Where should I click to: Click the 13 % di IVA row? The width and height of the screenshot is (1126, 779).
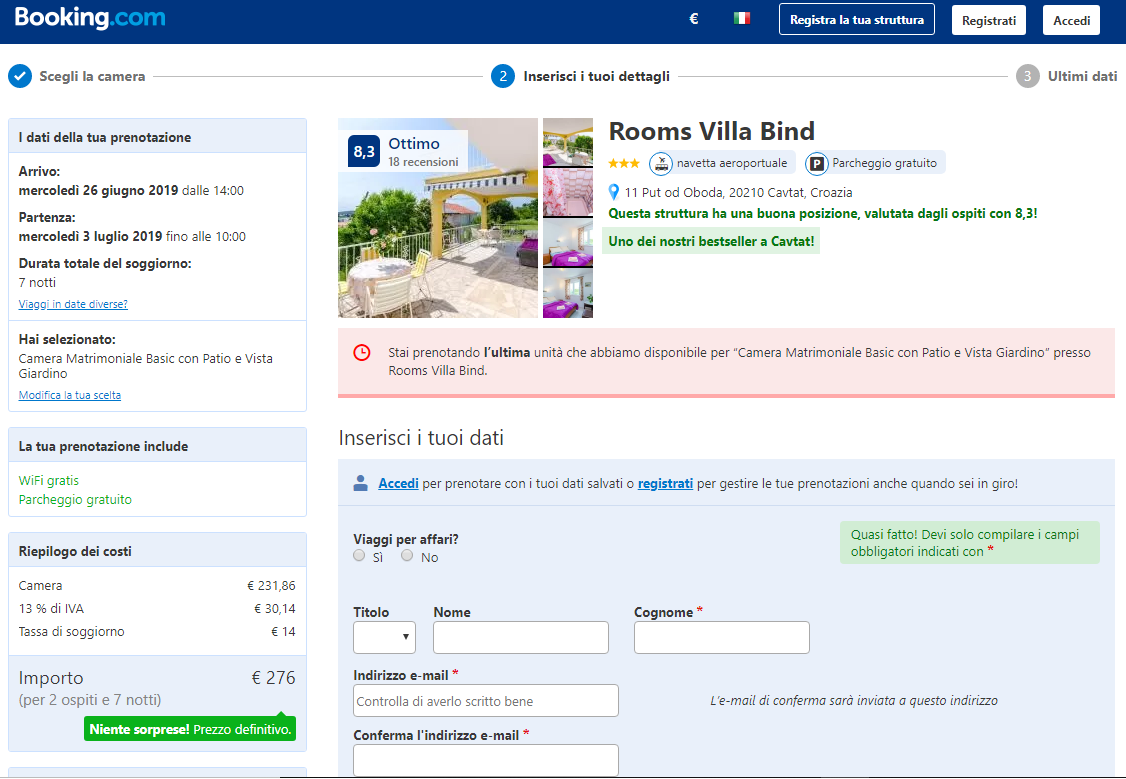157,609
